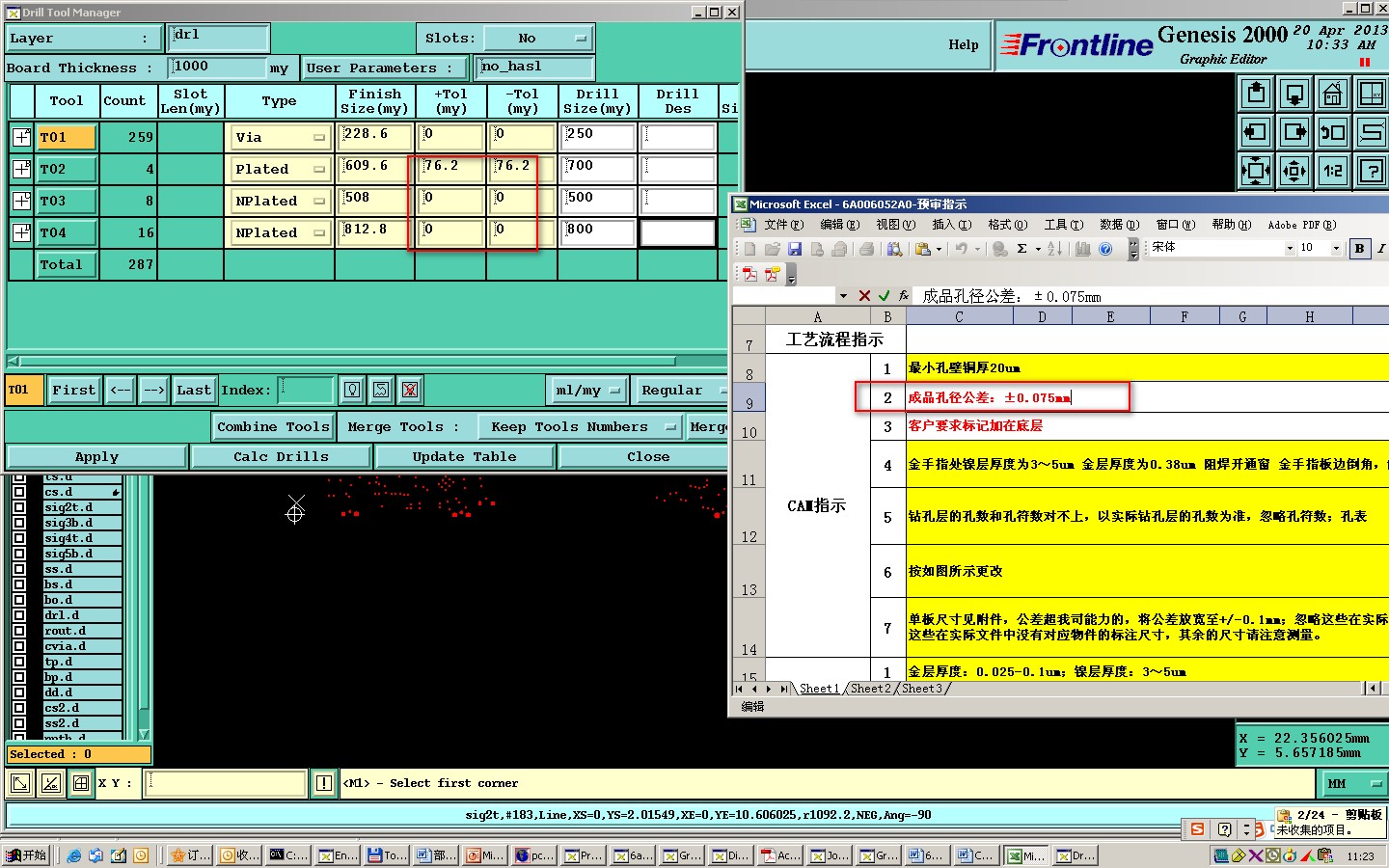Screen dimensions: 1389x868
Task: Click the Print icon in Excel toolbar
Action: pos(866,249)
